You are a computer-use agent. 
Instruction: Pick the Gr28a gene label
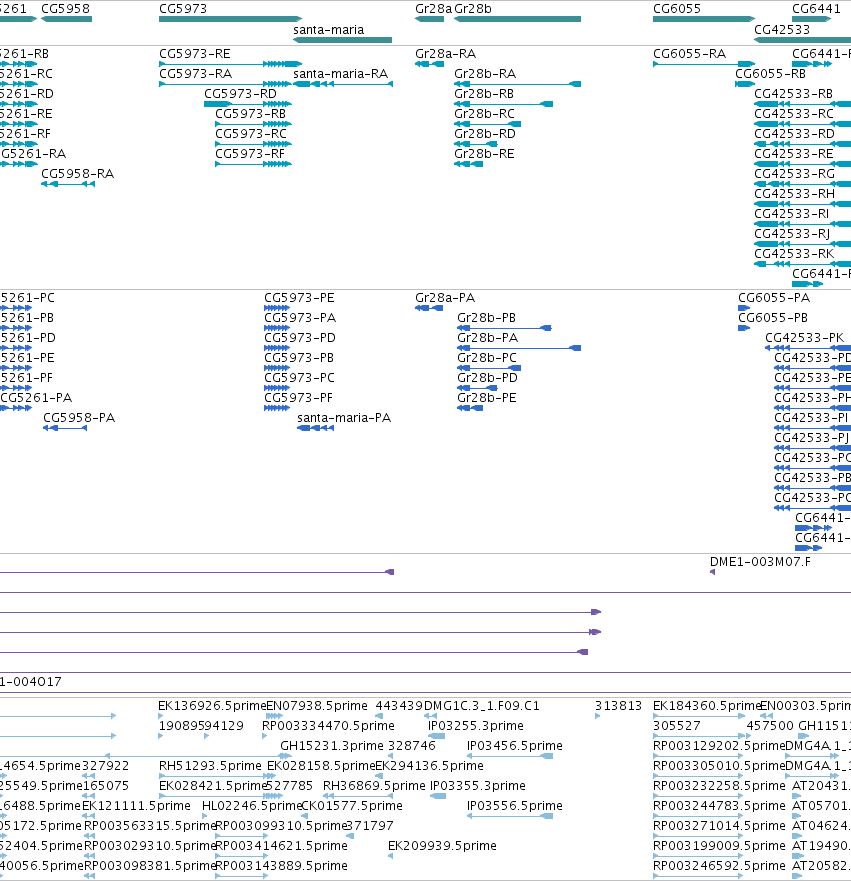(x=433, y=8)
